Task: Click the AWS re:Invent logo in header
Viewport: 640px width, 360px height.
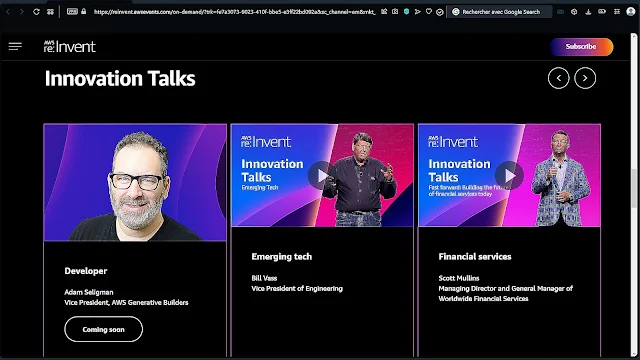Action: [x=70, y=47]
